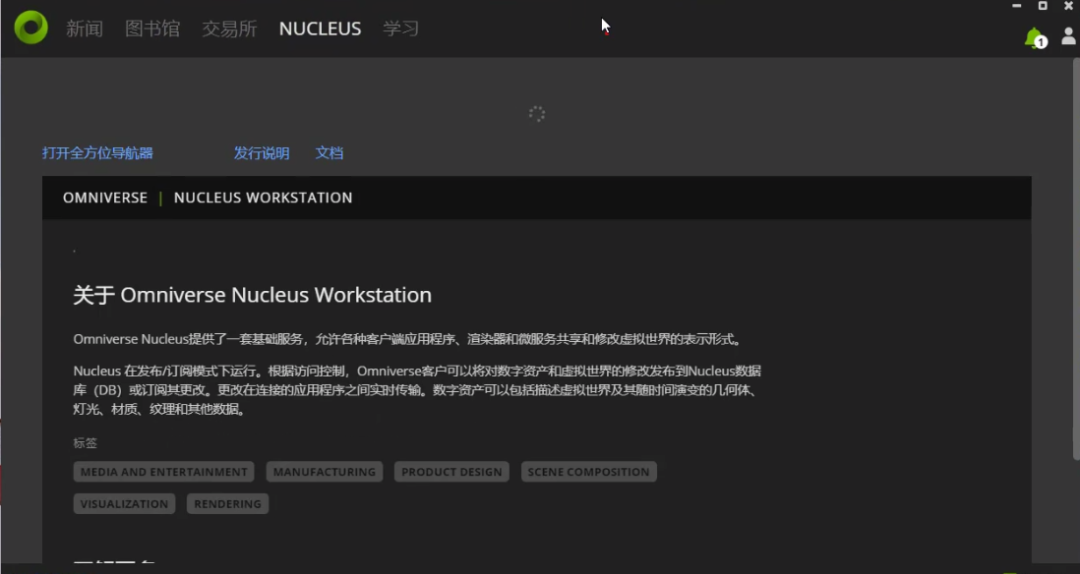The width and height of the screenshot is (1080, 574).
Task: Go to the 交易所 tab
Action: tap(229, 29)
